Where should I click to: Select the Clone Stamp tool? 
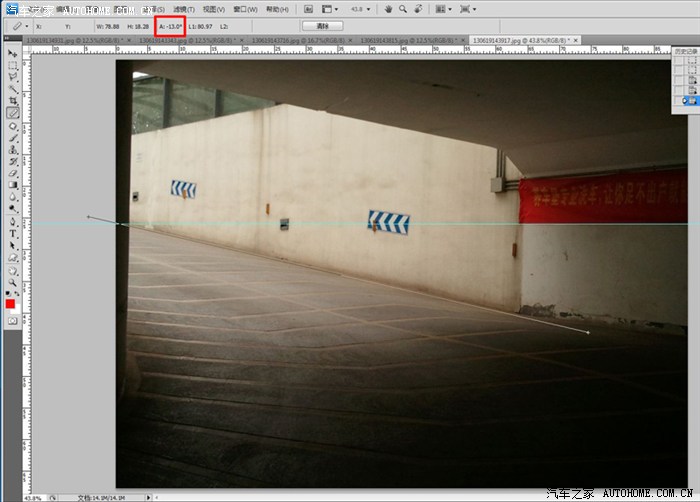tap(12, 150)
